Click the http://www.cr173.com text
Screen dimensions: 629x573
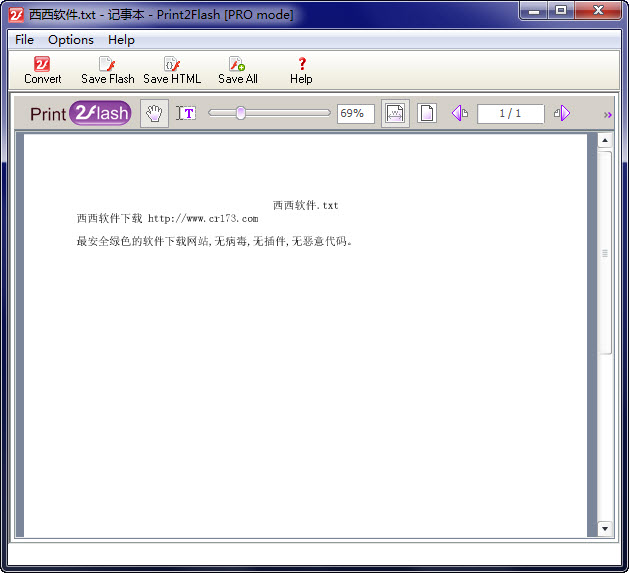[203, 219]
